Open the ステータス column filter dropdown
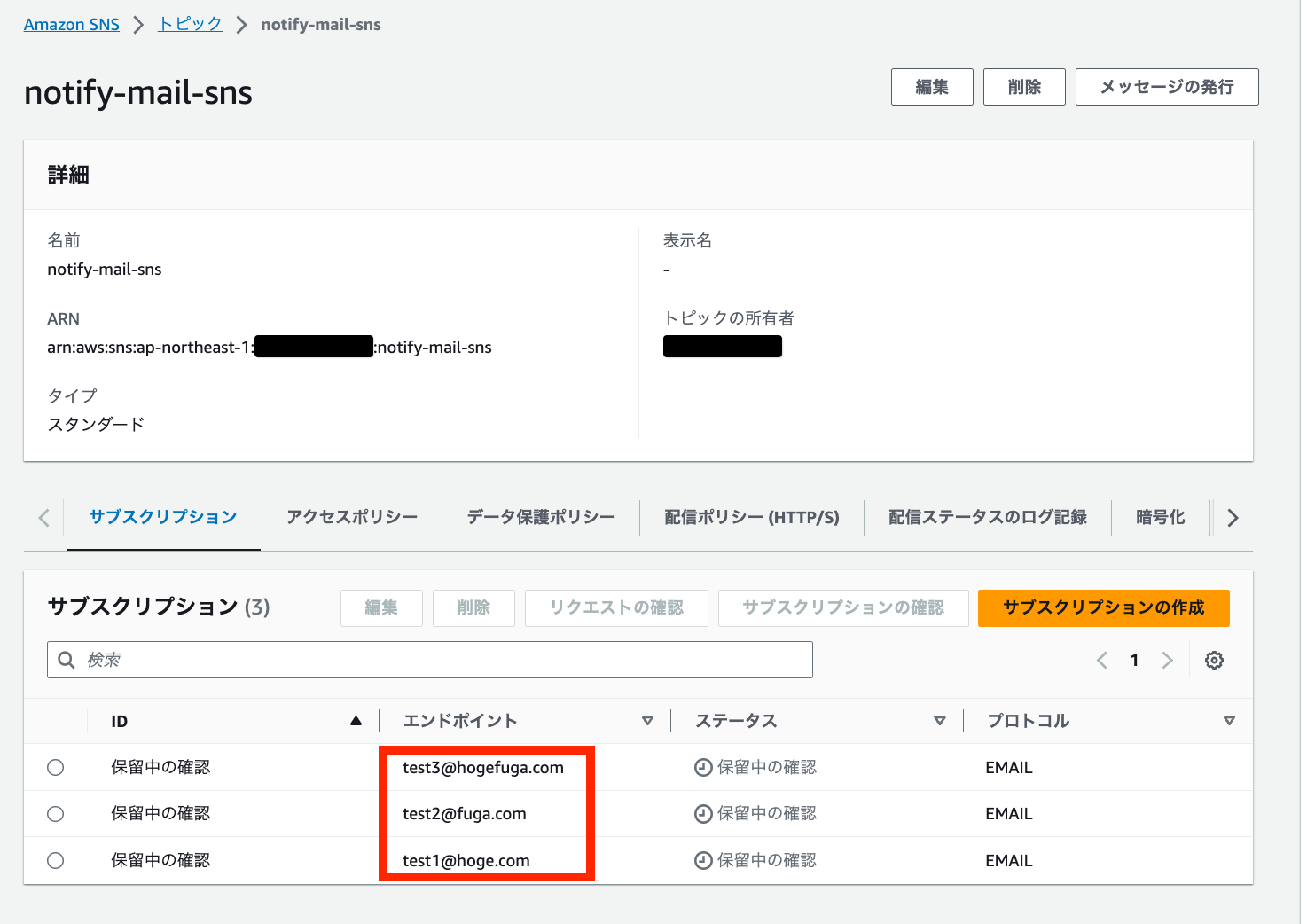The image size is (1307, 924). click(940, 721)
